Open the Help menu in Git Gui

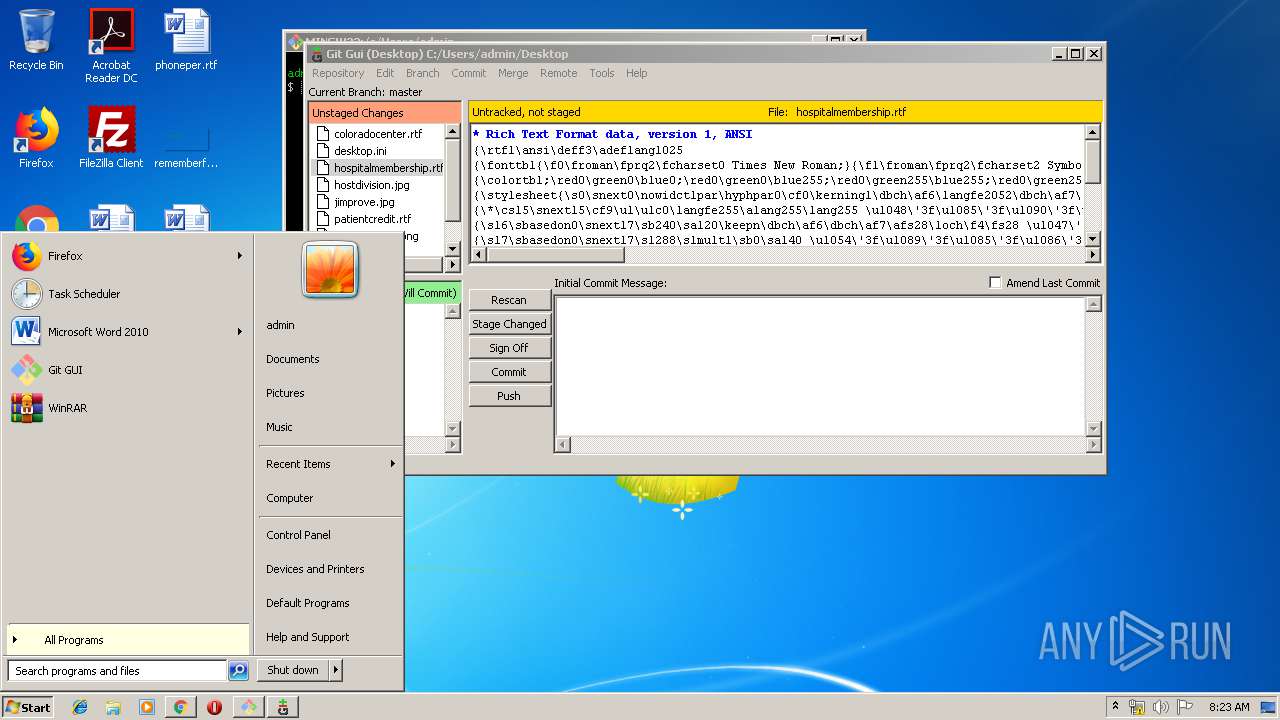637,73
